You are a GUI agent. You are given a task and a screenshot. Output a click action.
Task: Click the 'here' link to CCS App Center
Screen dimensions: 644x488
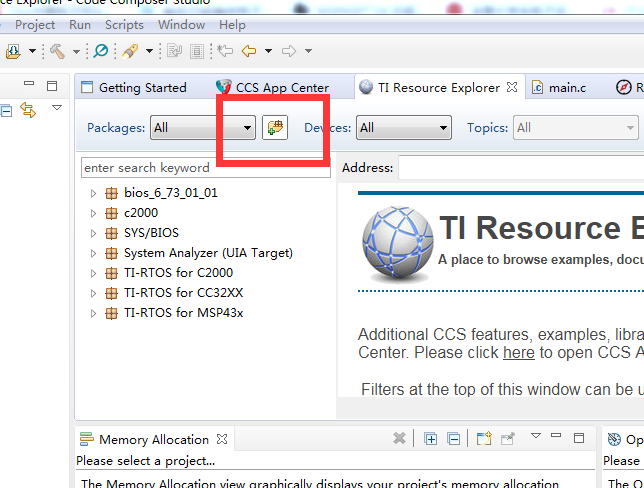tap(519, 353)
